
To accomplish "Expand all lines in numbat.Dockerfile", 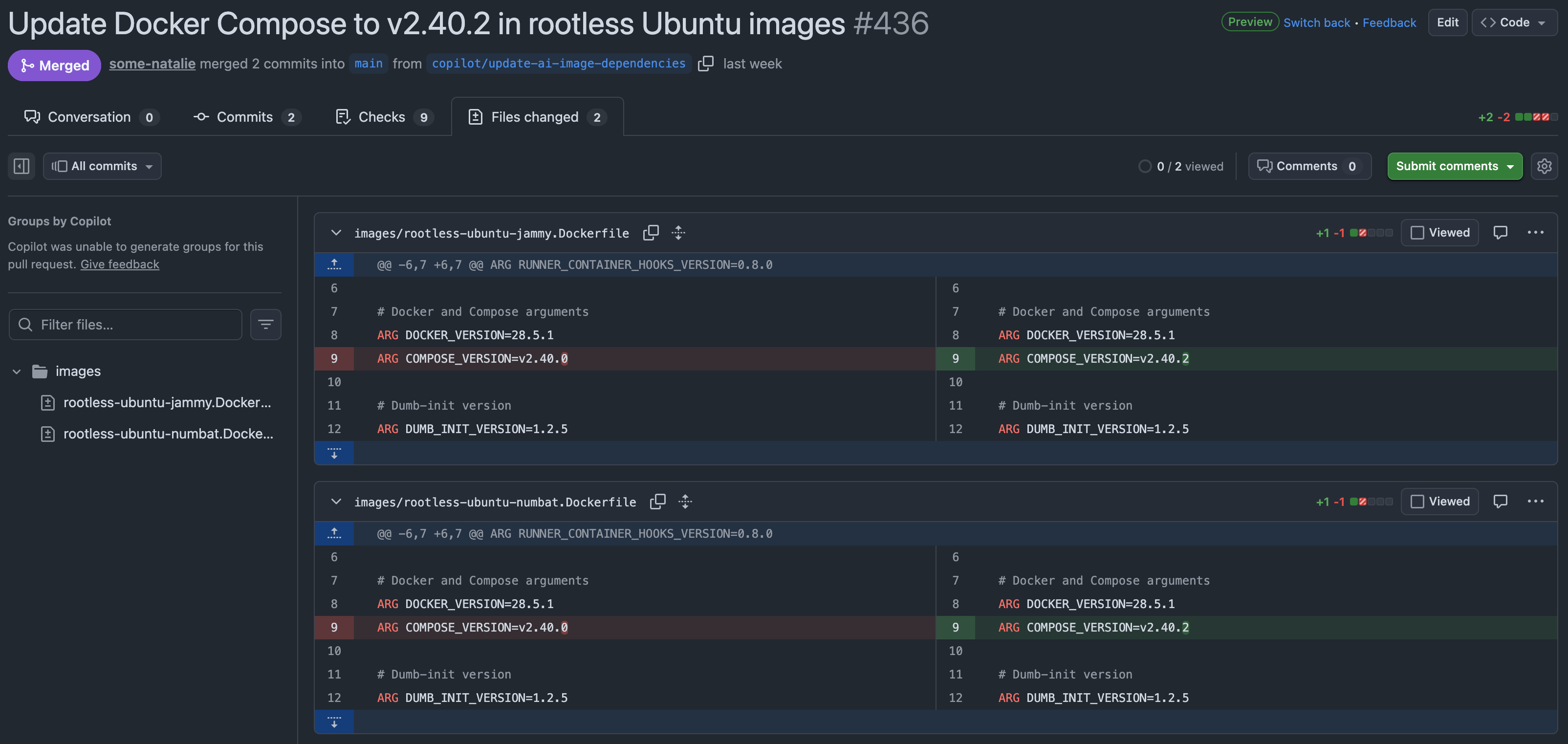I will point(685,502).
